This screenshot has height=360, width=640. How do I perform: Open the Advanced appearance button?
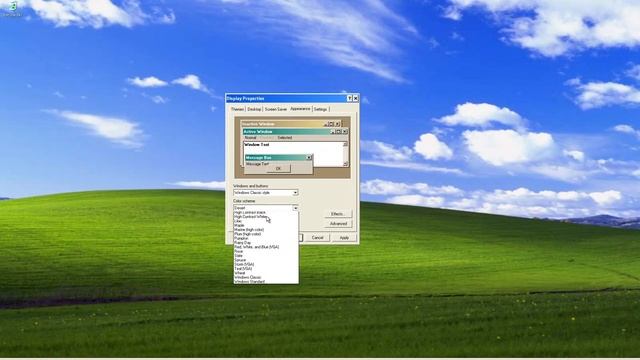pos(338,224)
